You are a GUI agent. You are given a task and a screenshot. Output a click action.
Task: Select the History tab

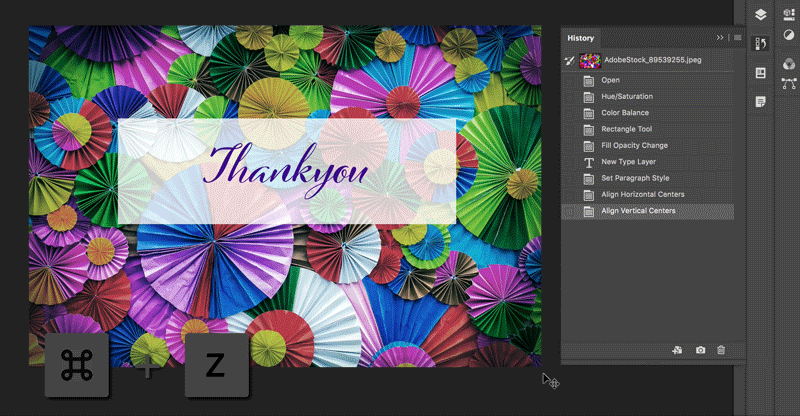coord(581,38)
